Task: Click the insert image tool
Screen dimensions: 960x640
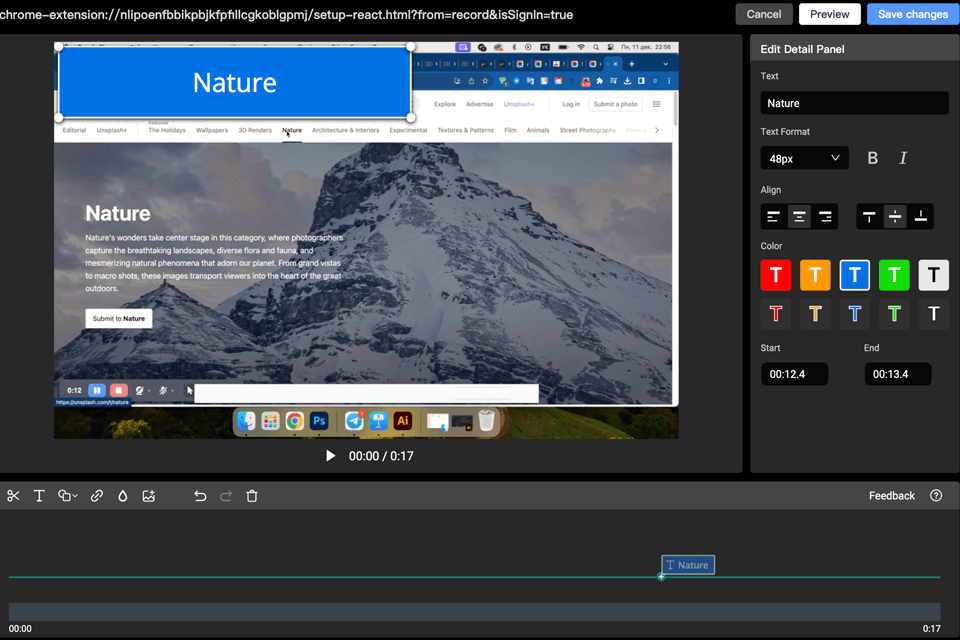Action: tap(149, 496)
